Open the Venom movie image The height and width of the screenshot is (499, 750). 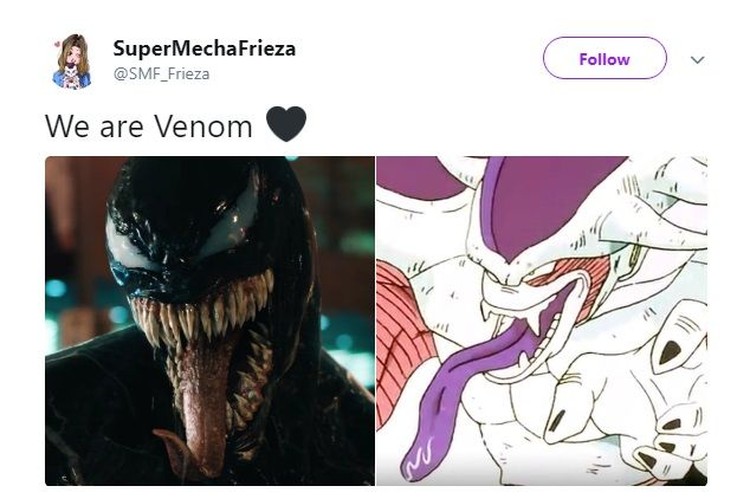tap(210, 321)
